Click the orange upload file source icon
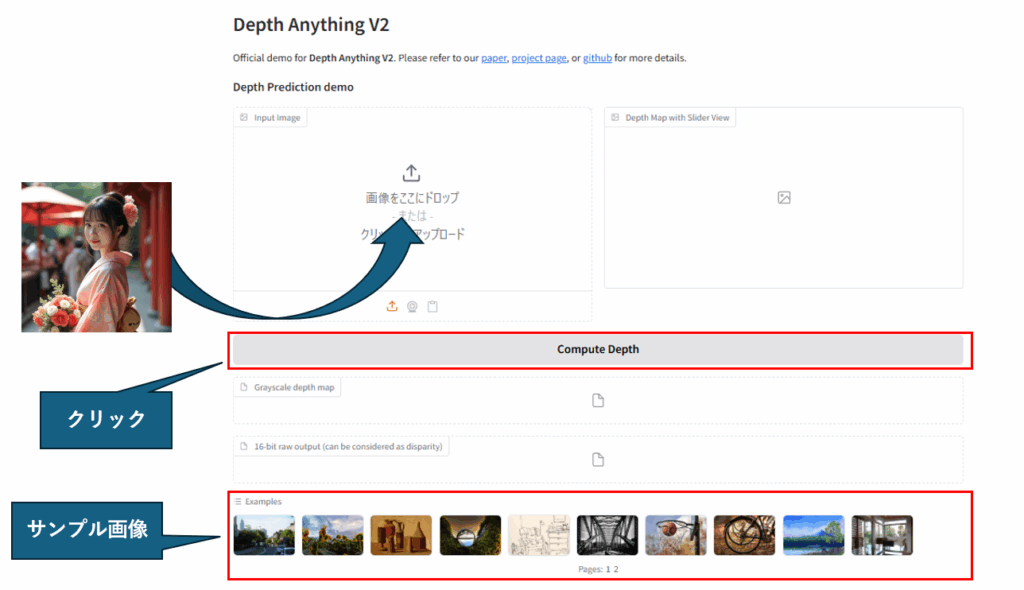 click(x=392, y=306)
